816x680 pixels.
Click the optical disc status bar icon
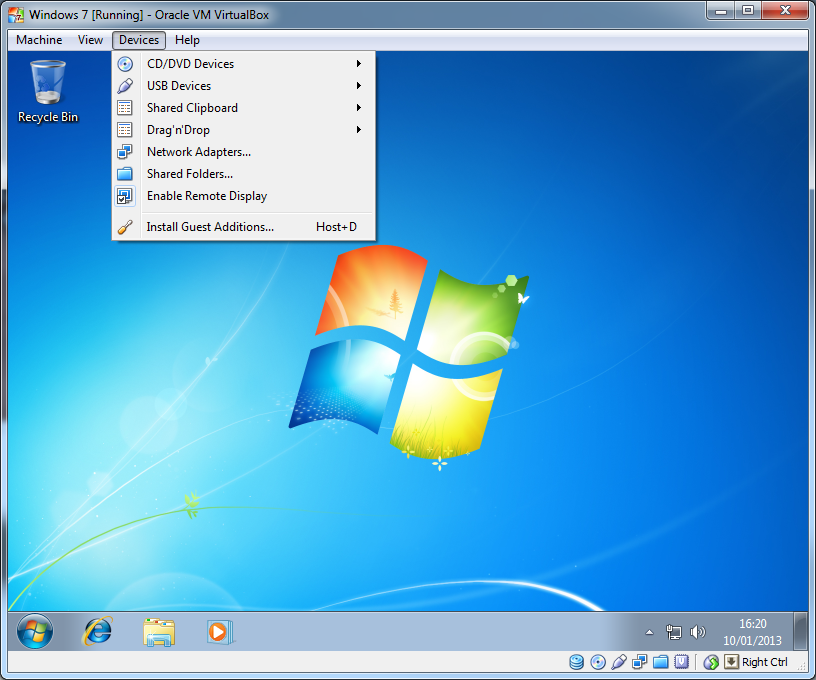pos(598,662)
